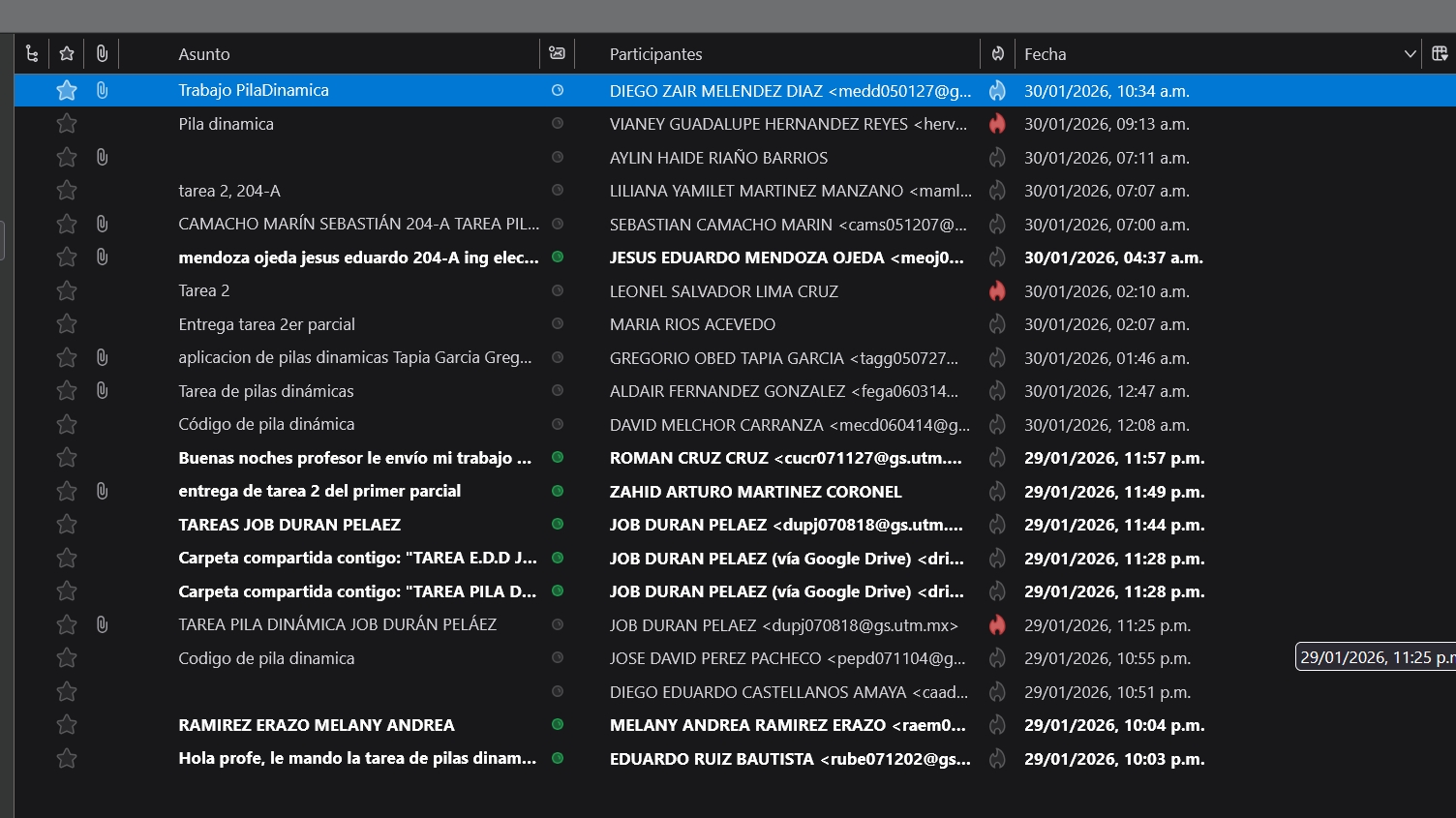This screenshot has height=818, width=1456.
Task: Mark RAMIREZ ERAZO MELANY ANDREA as read
Action: [x=558, y=725]
